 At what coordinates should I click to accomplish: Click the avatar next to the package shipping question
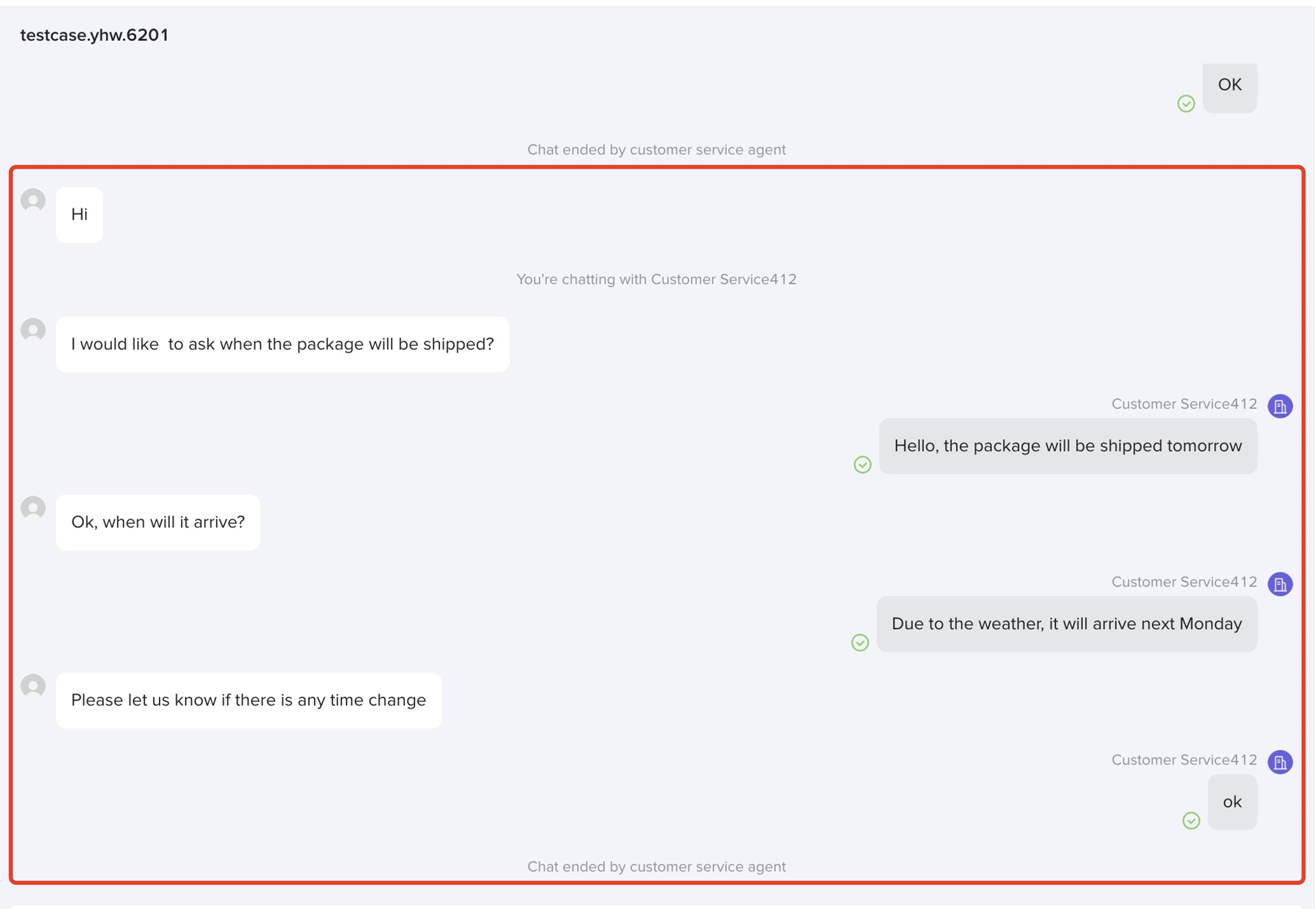pos(33,330)
